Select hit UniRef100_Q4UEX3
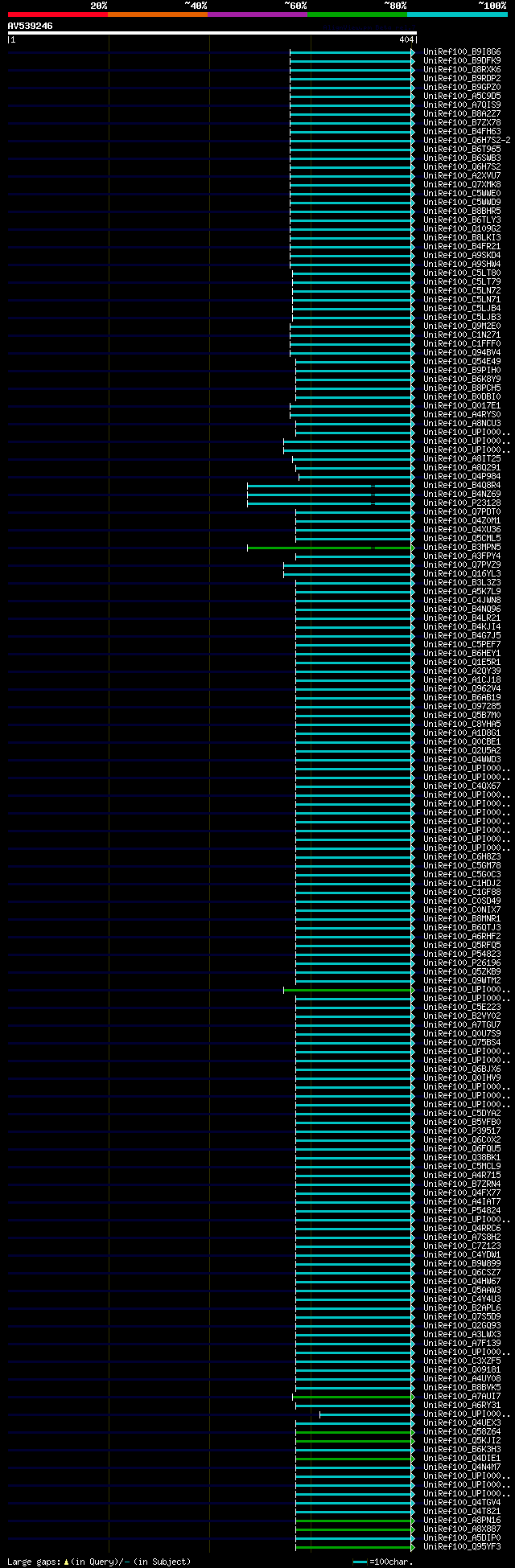The width and height of the screenshot is (515, 1568). (462, 1422)
